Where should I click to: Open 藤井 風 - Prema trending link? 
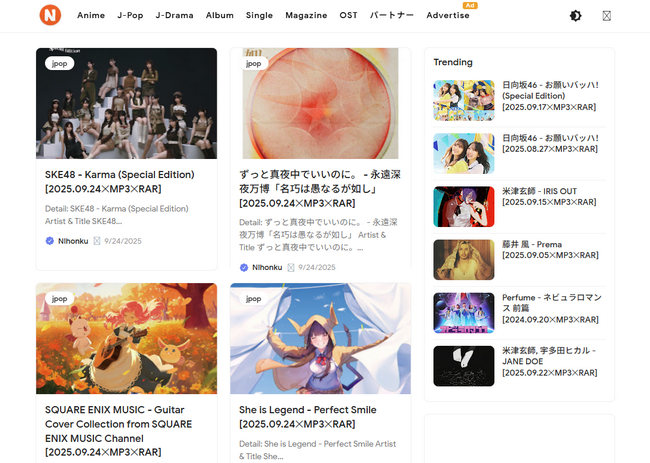point(551,250)
